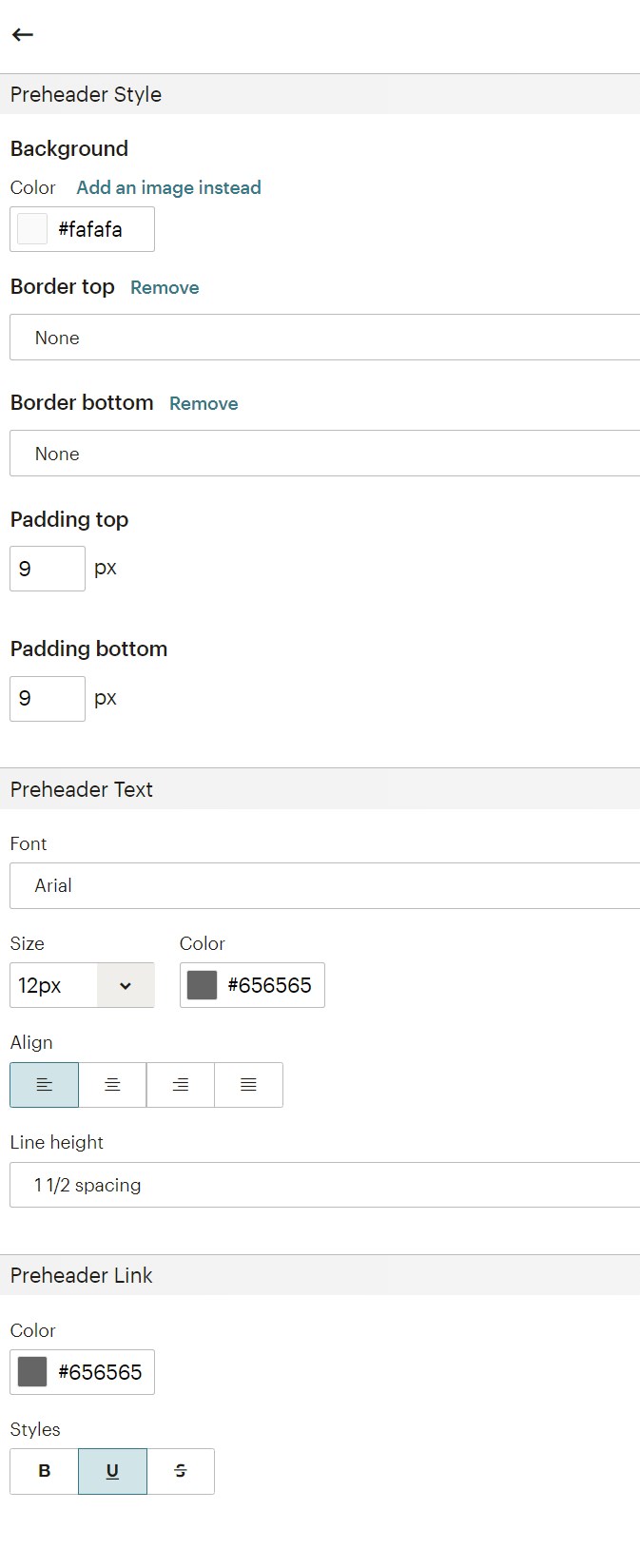The image size is (640, 1568).
Task: Toggle strikethrough link style
Action: tap(181, 1471)
